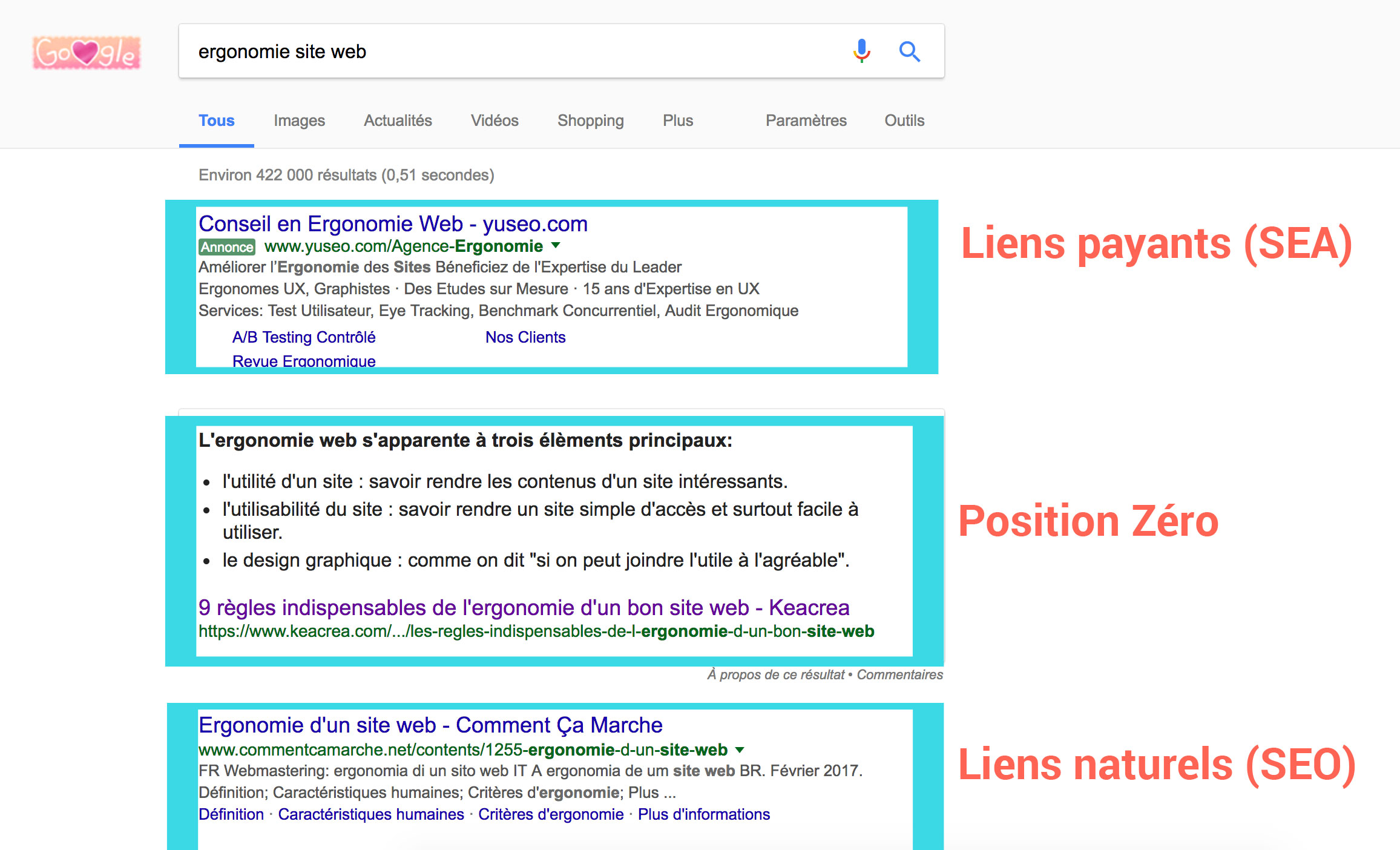
Task: Start voice search with the microphone icon
Action: pos(861,51)
